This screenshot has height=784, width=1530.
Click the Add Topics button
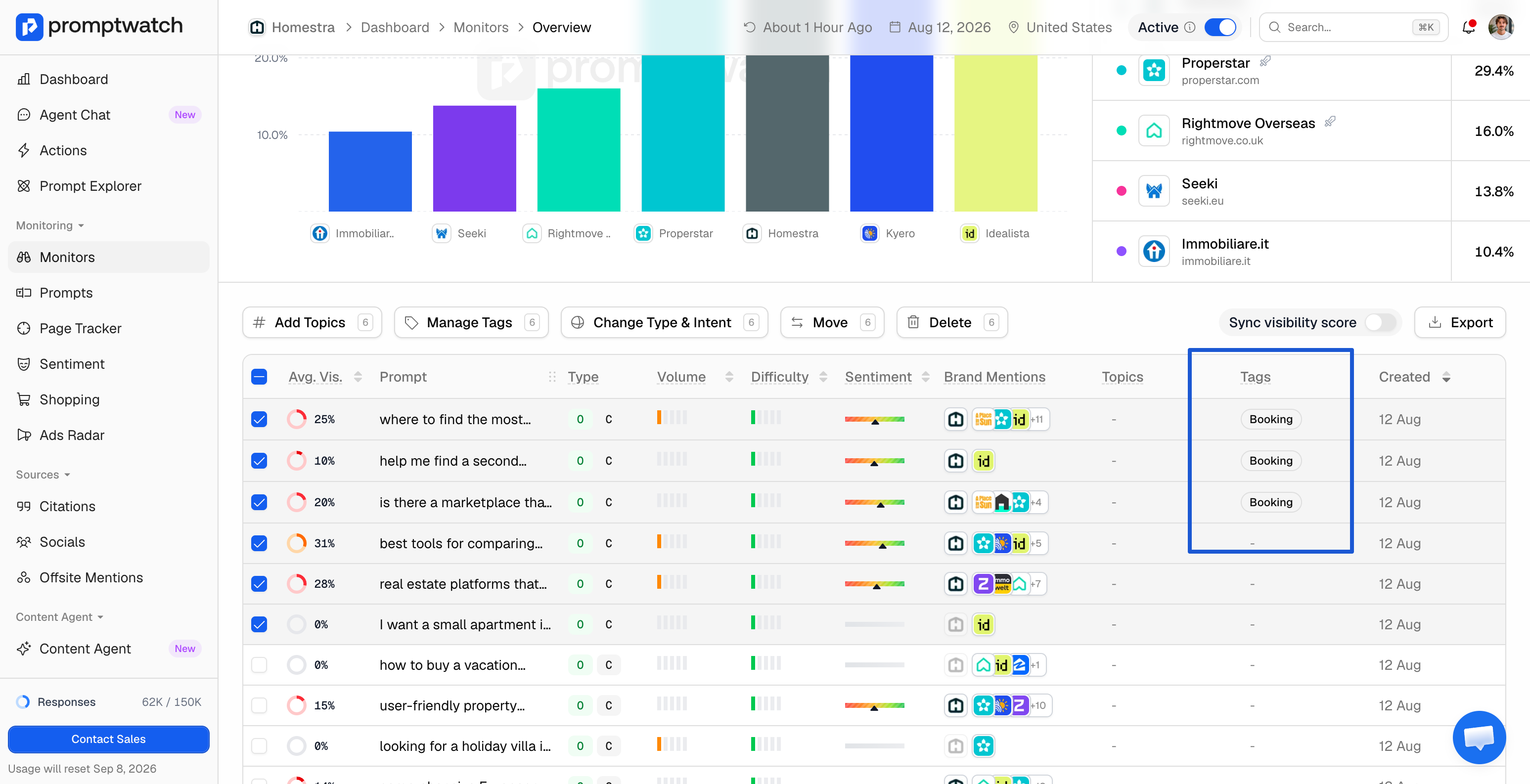coord(312,322)
